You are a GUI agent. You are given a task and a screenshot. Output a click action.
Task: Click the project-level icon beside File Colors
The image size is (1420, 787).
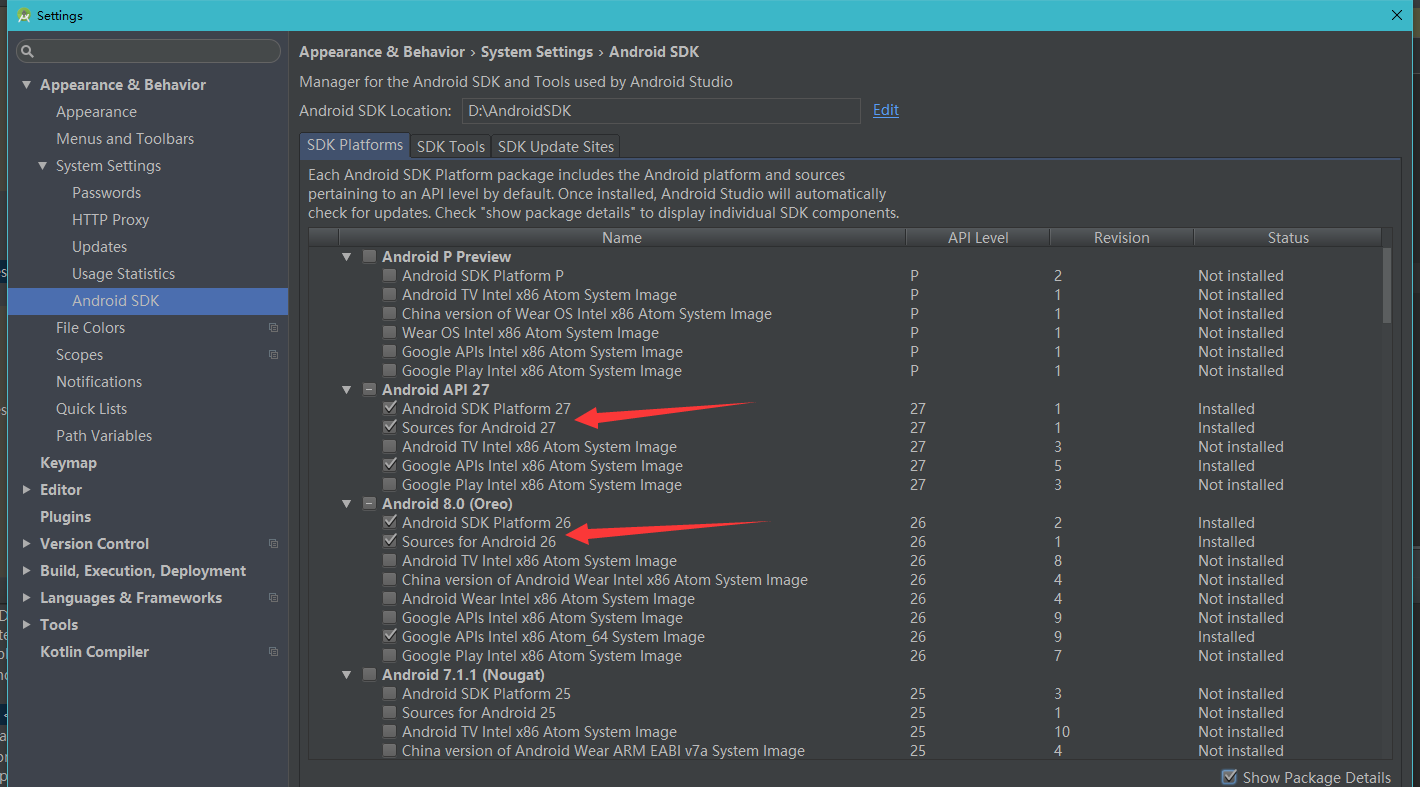click(273, 328)
